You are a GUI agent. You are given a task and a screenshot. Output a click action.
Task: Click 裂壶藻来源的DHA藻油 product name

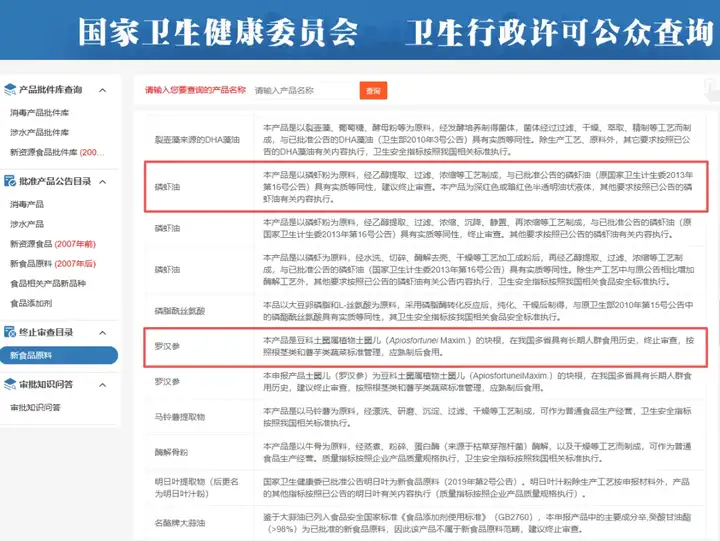[197, 140]
